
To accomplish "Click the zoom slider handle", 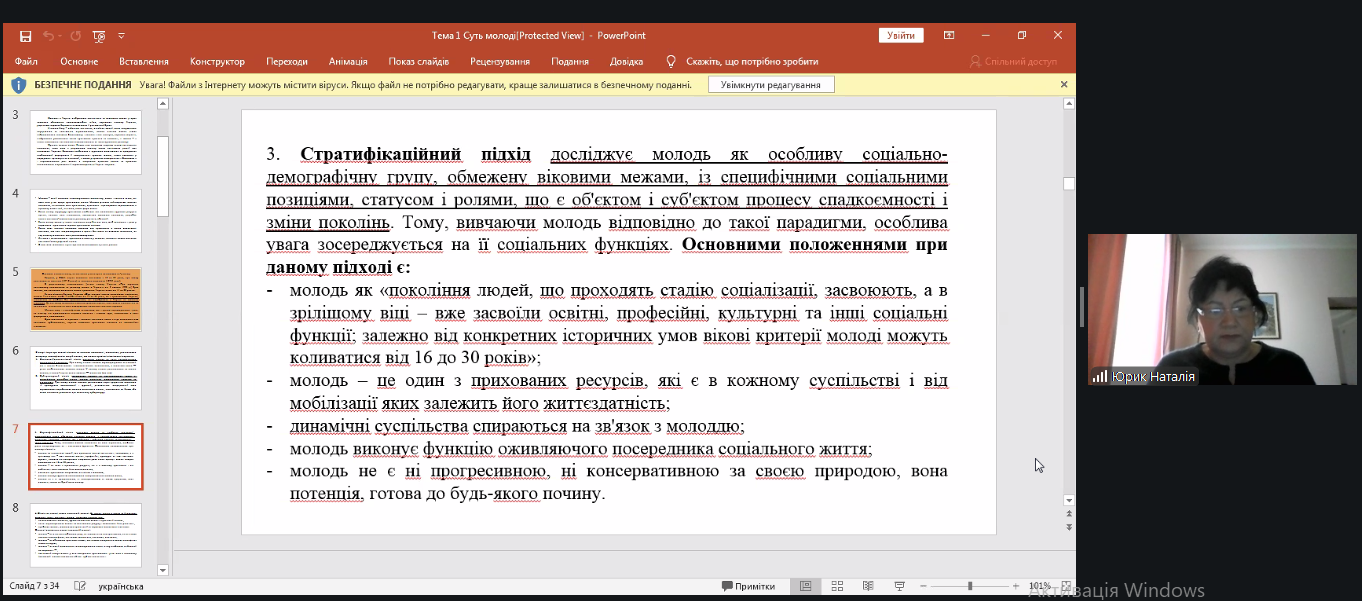I will pos(969,586).
